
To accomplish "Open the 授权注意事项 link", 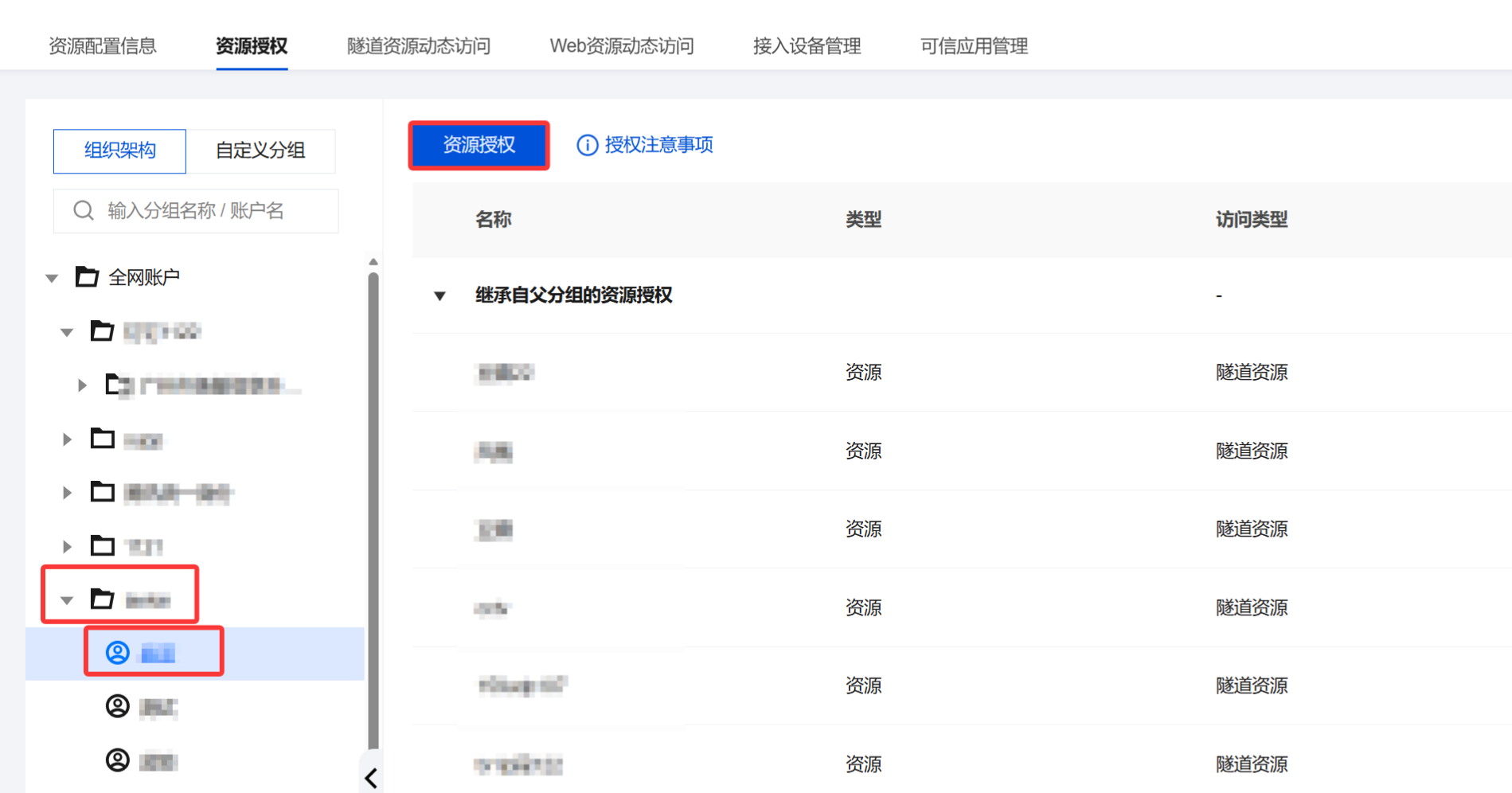I will click(658, 145).
